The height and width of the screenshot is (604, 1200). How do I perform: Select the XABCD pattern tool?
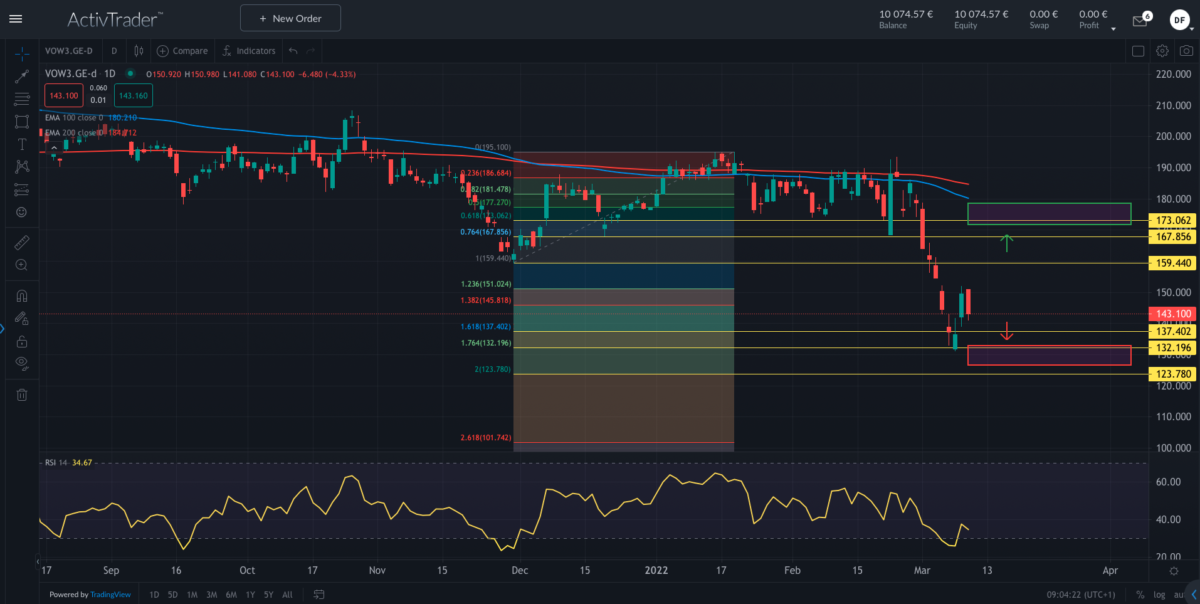[21, 167]
